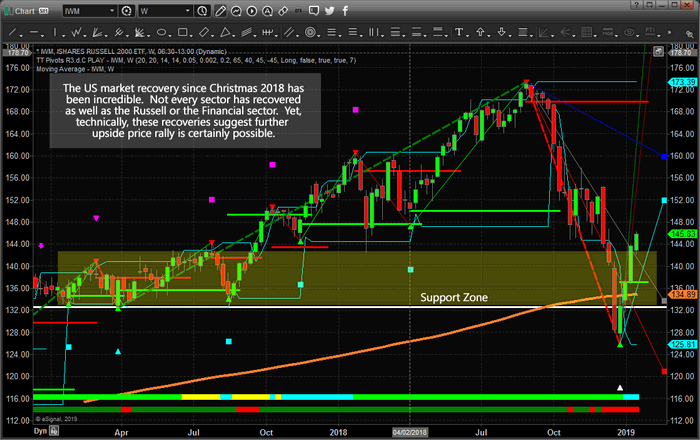Image resolution: width=700 pixels, height=440 pixels.
Task: Open the comment speech bubble icon
Action: pyautogui.click(x=314, y=11)
